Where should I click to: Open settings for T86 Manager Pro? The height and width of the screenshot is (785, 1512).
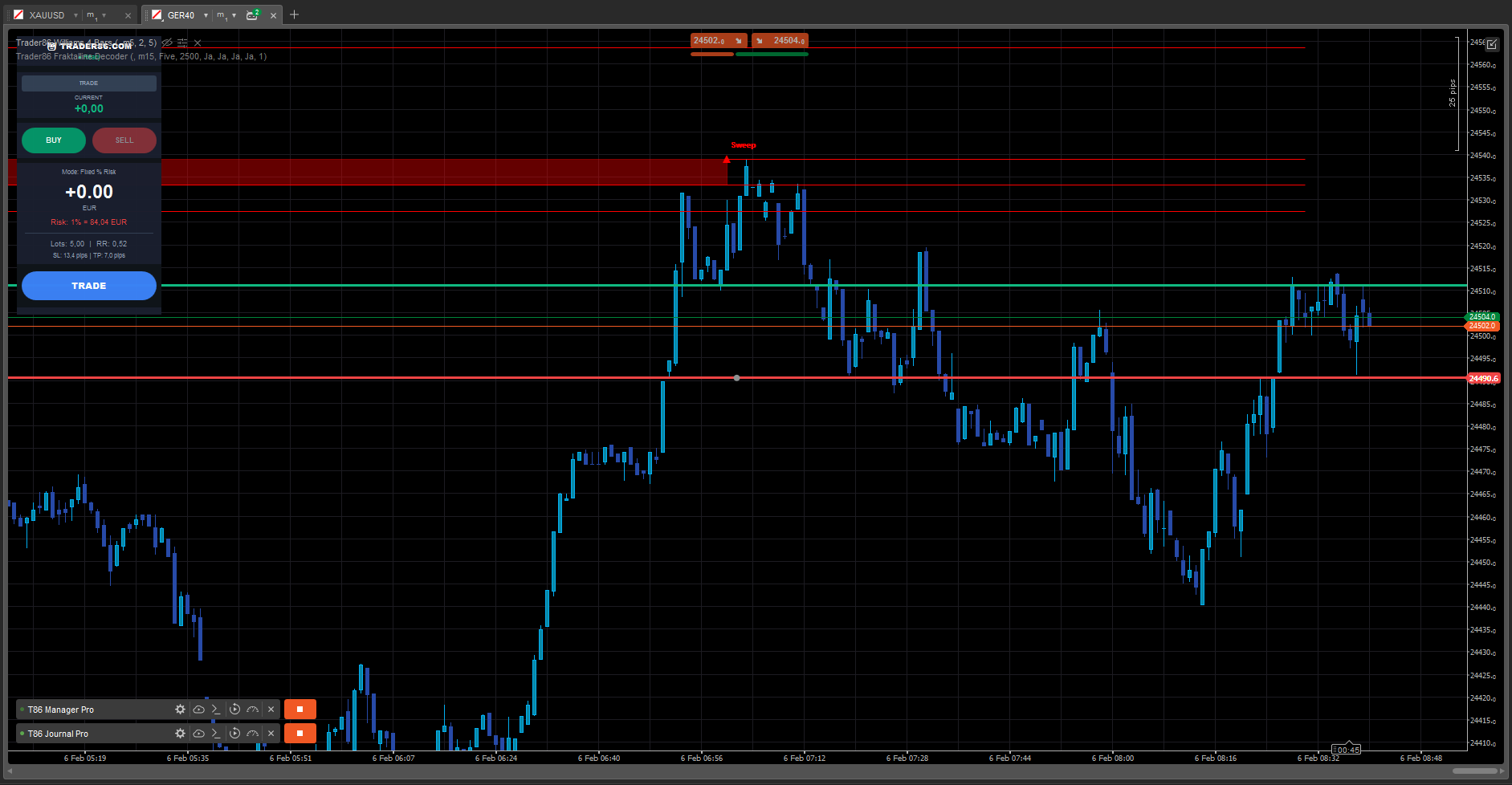[x=180, y=709]
